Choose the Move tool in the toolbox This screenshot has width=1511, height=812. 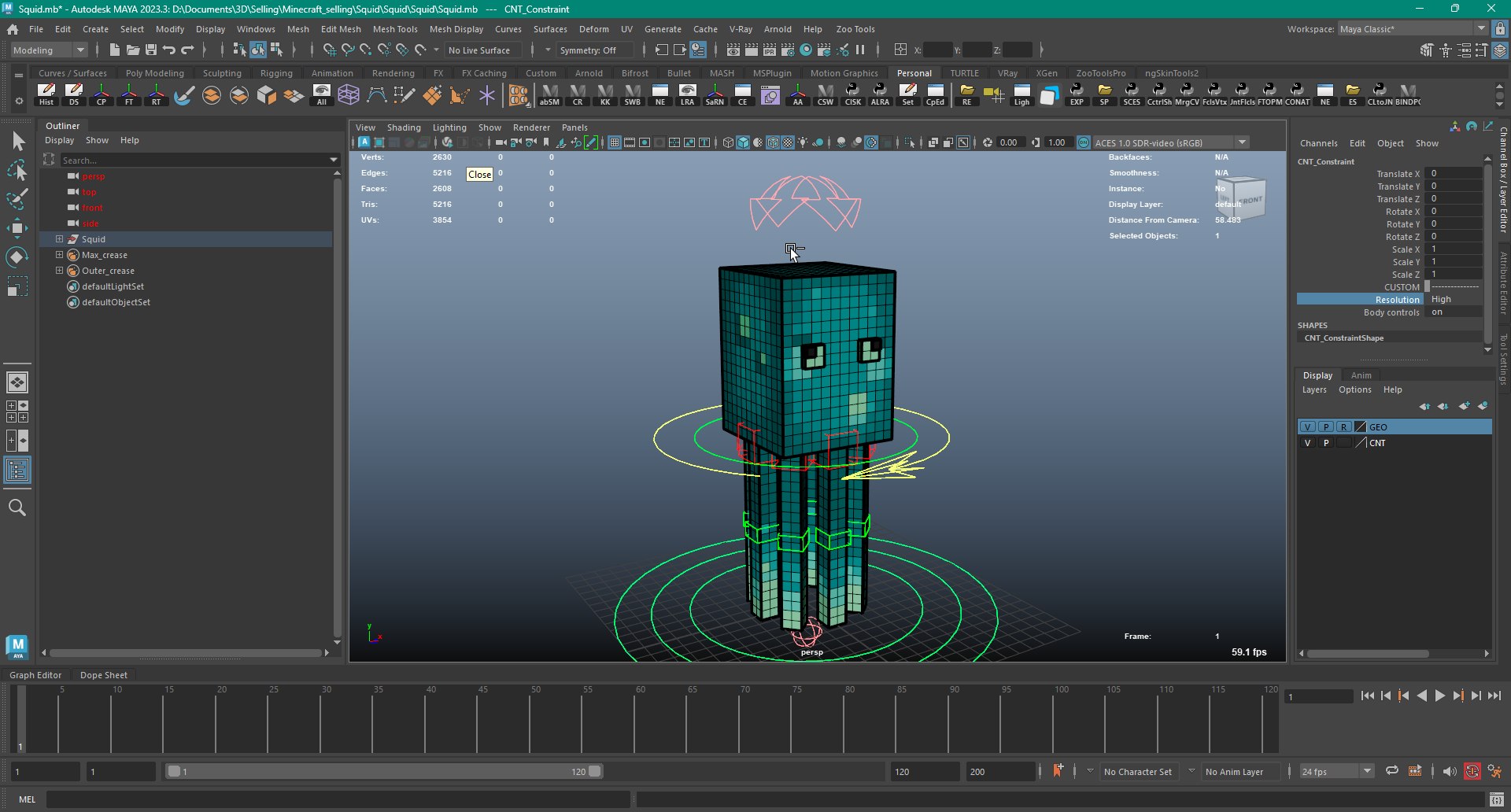[x=17, y=228]
